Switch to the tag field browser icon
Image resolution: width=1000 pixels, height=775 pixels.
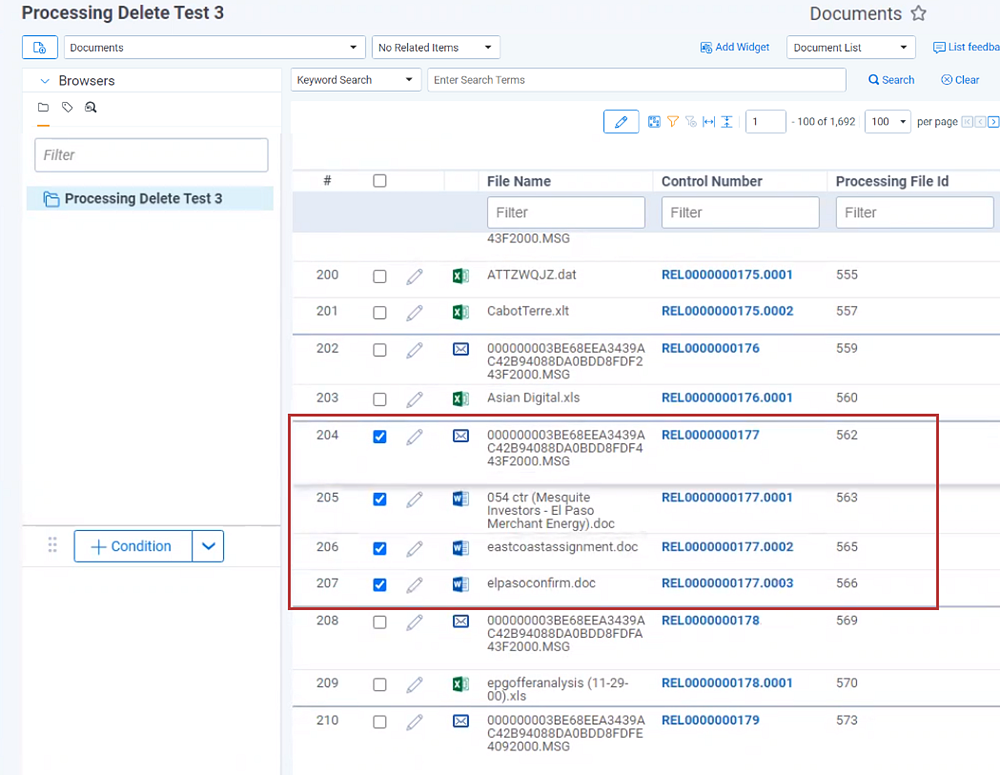tap(67, 107)
